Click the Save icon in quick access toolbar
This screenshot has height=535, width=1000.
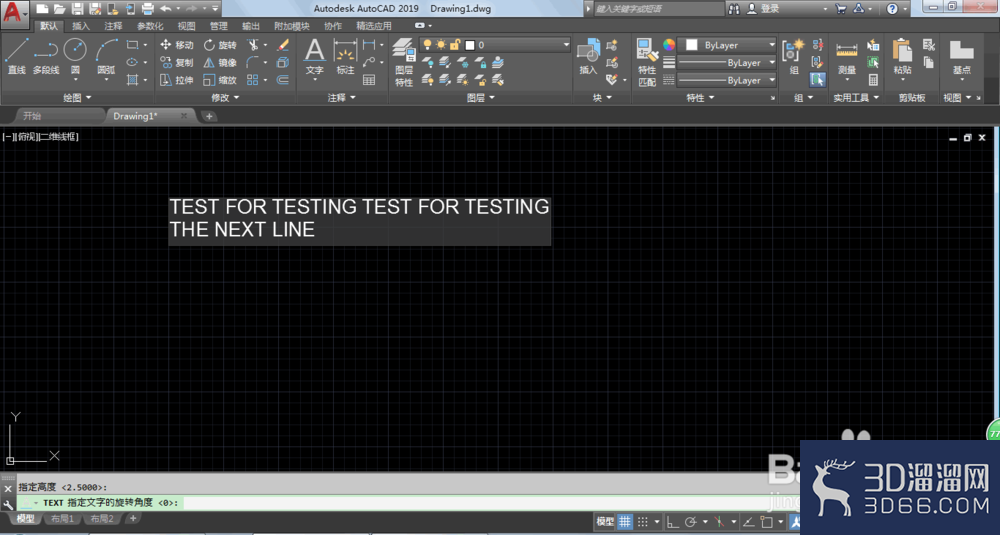(77, 8)
